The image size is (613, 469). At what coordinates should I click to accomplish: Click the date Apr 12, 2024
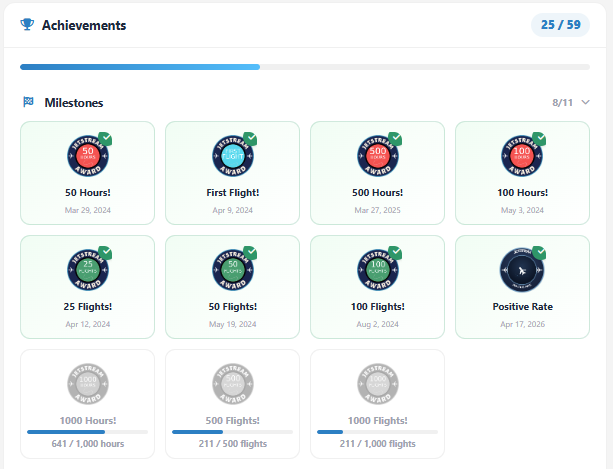(x=88, y=324)
